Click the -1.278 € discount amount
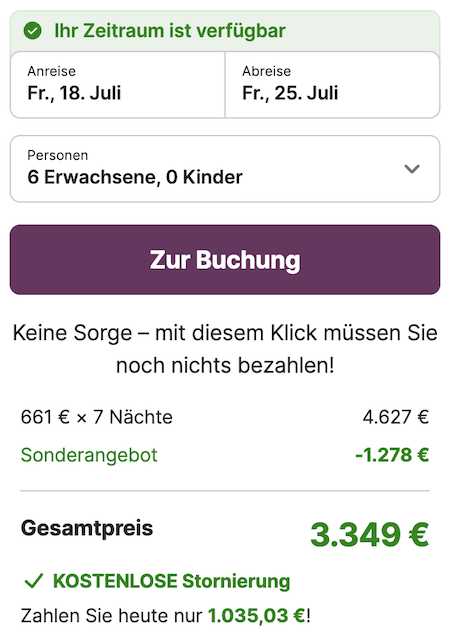 [392, 455]
